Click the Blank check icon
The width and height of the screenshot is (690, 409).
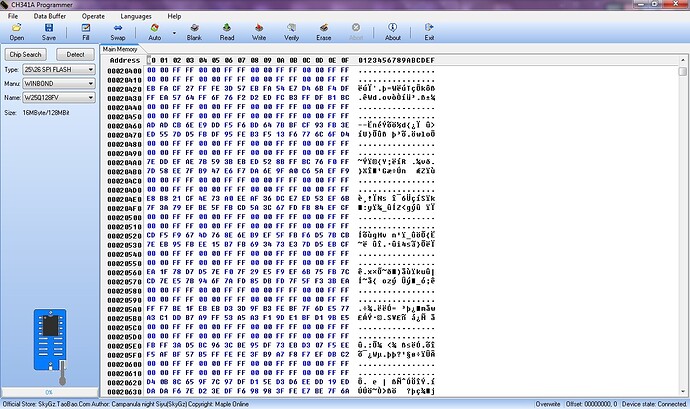195,30
